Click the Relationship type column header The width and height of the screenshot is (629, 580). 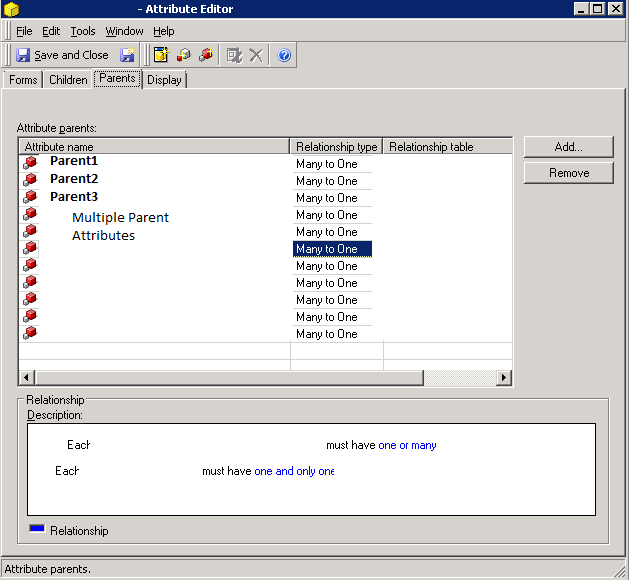click(336, 147)
